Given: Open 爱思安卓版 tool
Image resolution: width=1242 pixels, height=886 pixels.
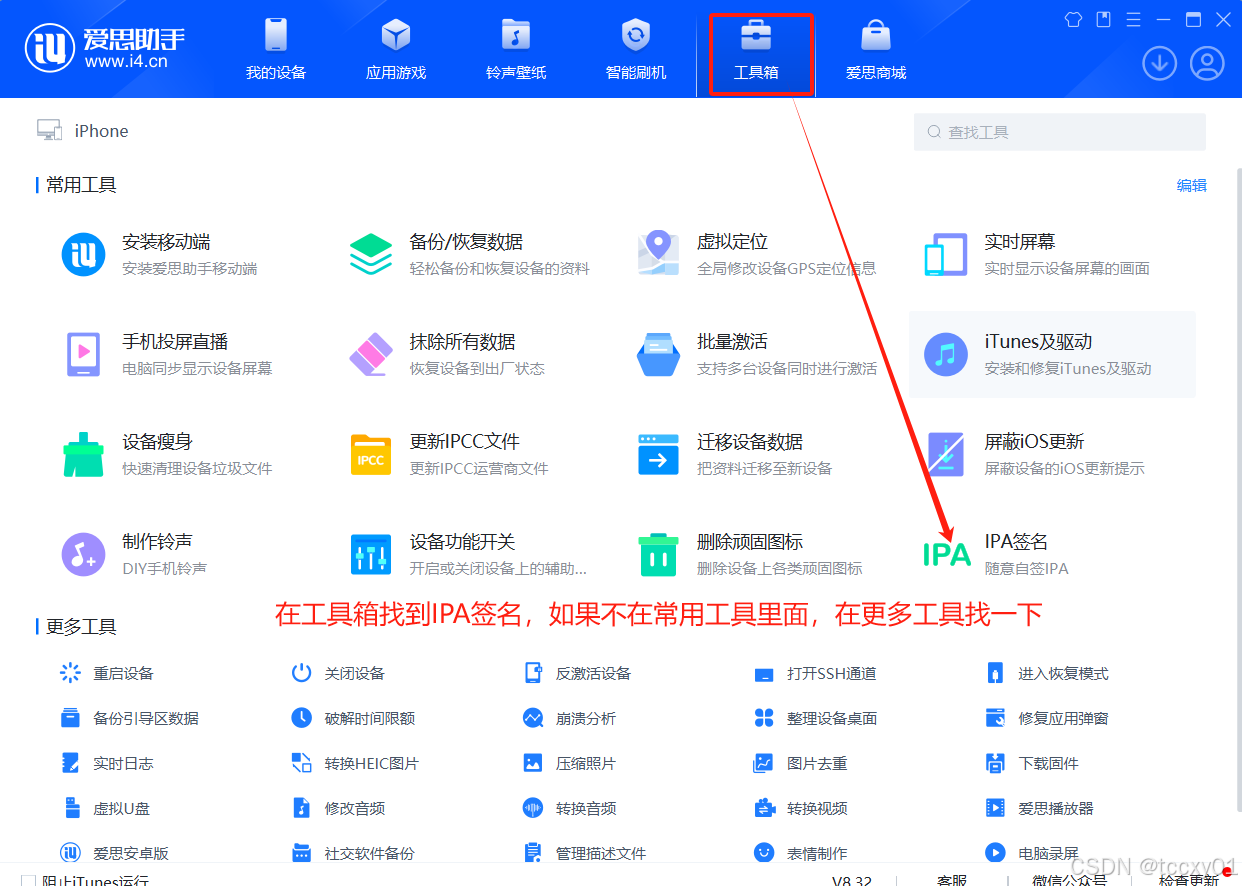Looking at the screenshot, I should click(x=115, y=853).
